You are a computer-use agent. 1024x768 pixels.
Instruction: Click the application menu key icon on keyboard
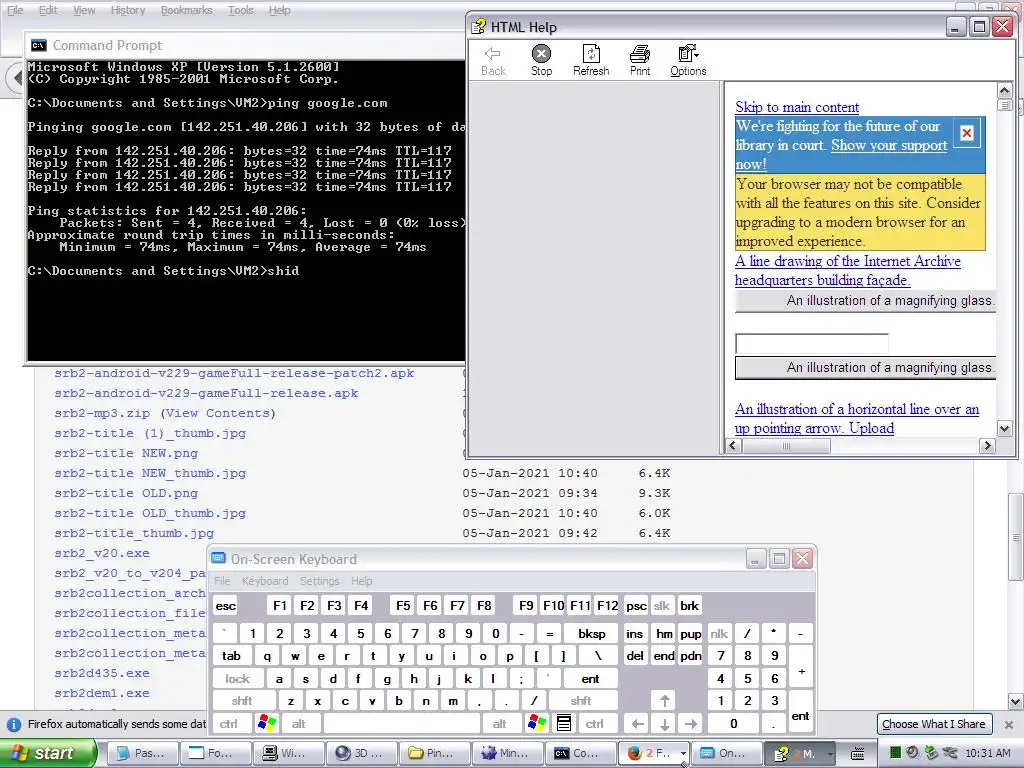click(x=564, y=723)
